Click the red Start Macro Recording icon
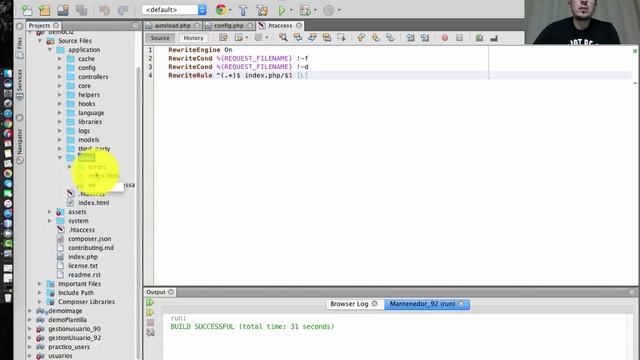The height and width of the screenshot is (360, 640). [445, 38]
